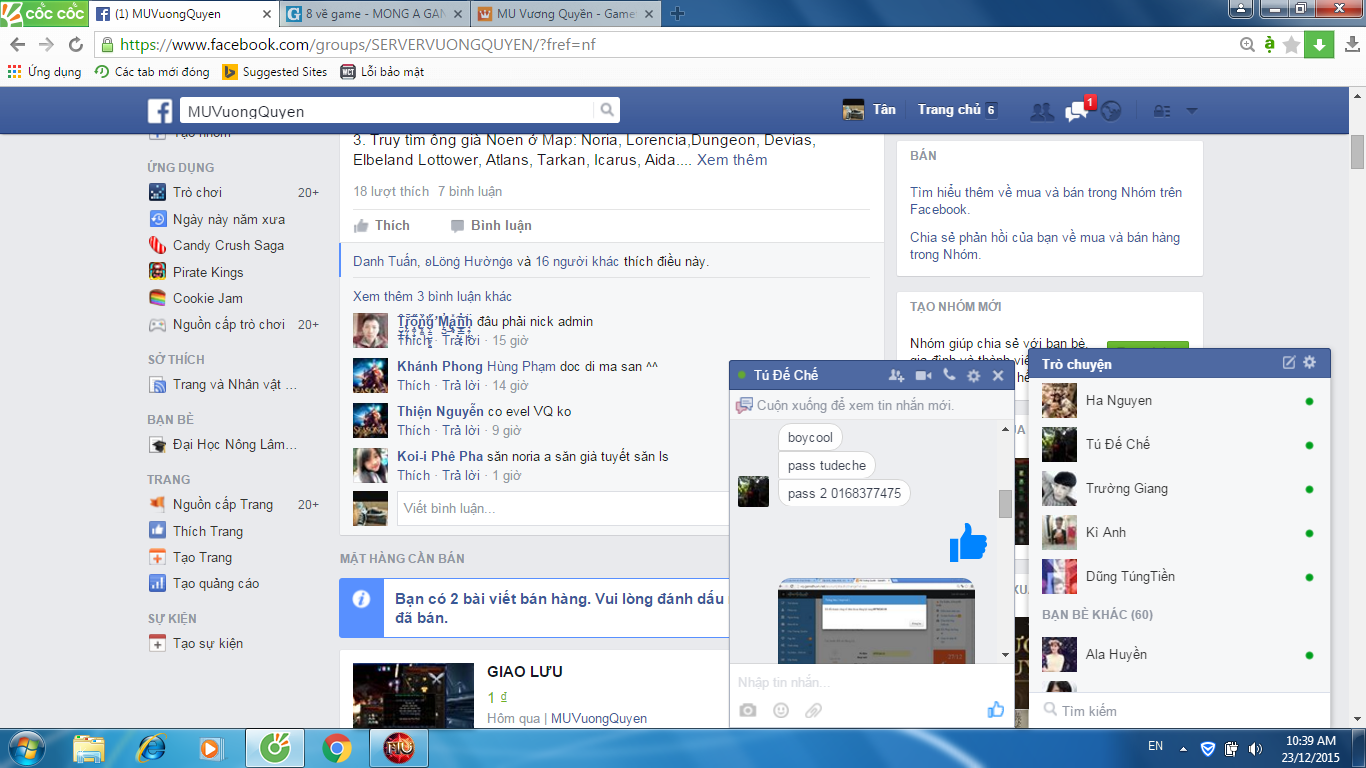
Task: Open Internet Explorer from the taskbar
Action: click(x=150, y=747)
